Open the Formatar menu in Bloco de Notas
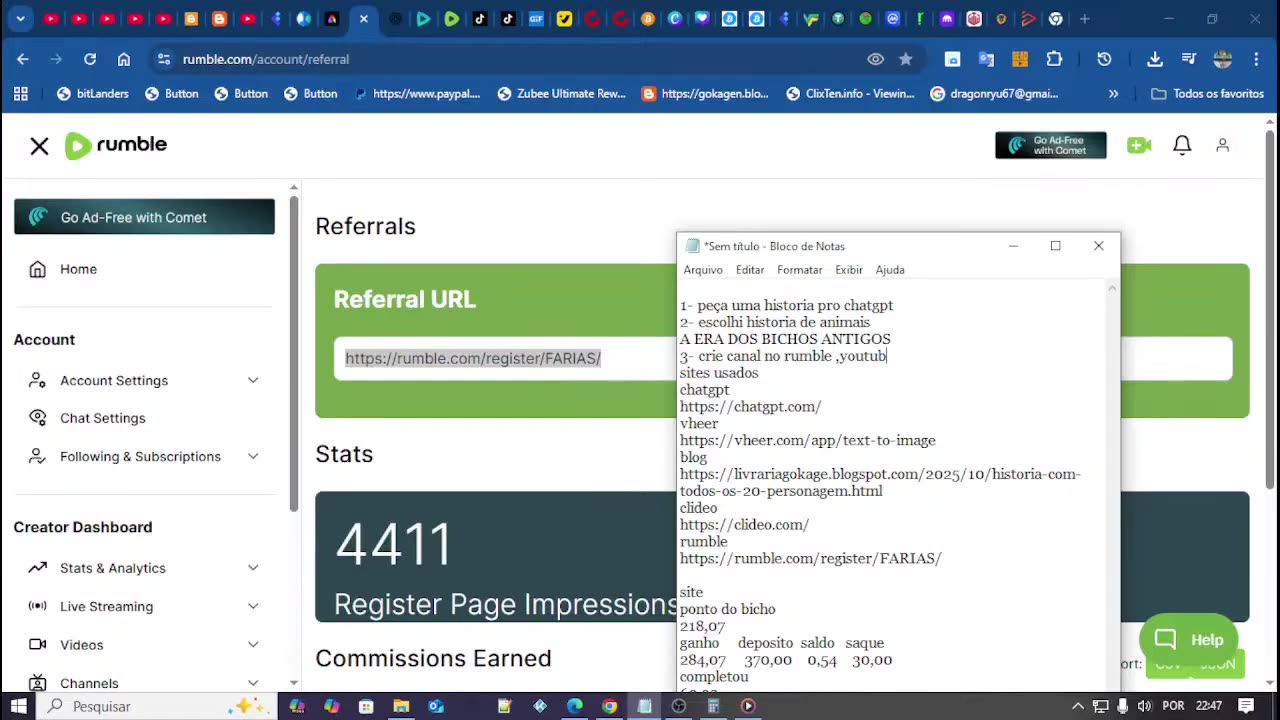 (x=800, y=270)
